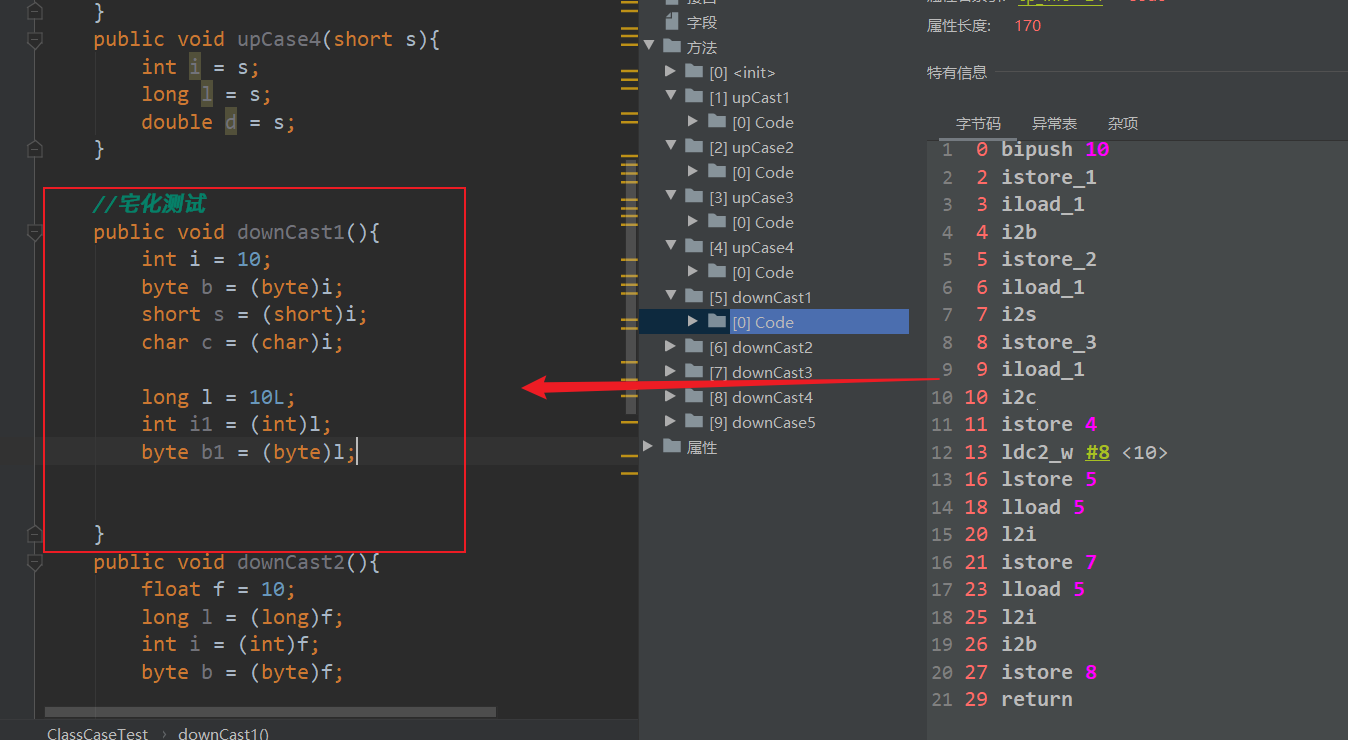The height and width of the screenshot is (740, 1348).
Task: Click the Code folder icon under upCase3
Action: tap(717, 222)
